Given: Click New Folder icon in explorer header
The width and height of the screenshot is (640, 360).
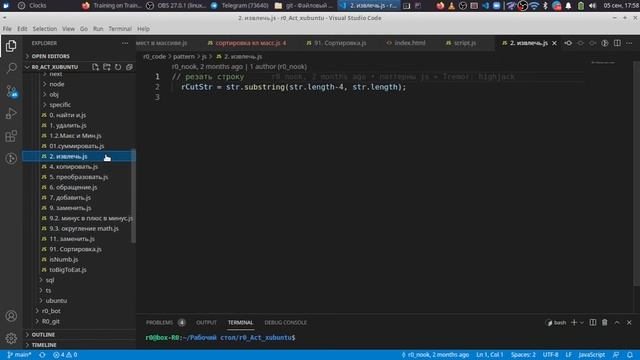Looking at the screenshot, I should pyautogui.click(x=107, y=67).
